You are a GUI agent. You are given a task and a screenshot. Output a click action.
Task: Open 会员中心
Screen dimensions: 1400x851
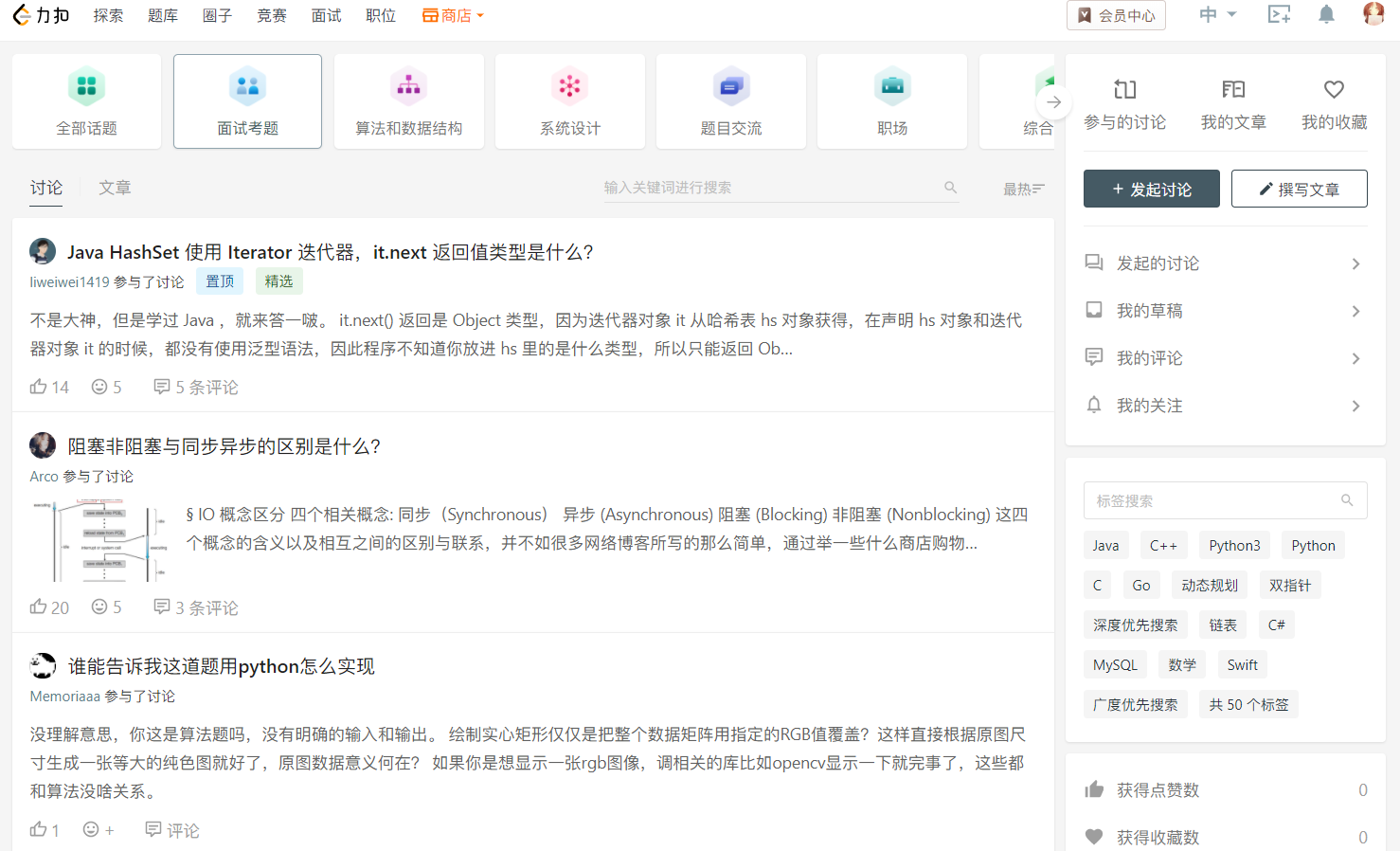[1116, 14]
